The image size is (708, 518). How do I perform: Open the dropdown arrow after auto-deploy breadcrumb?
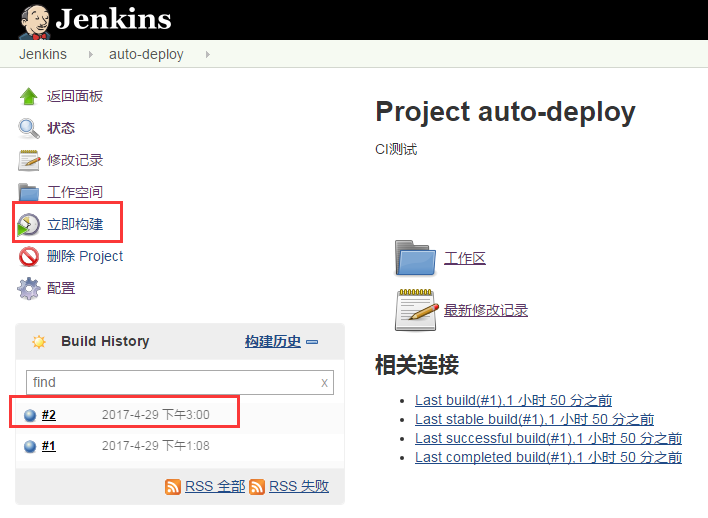[208, 55]
